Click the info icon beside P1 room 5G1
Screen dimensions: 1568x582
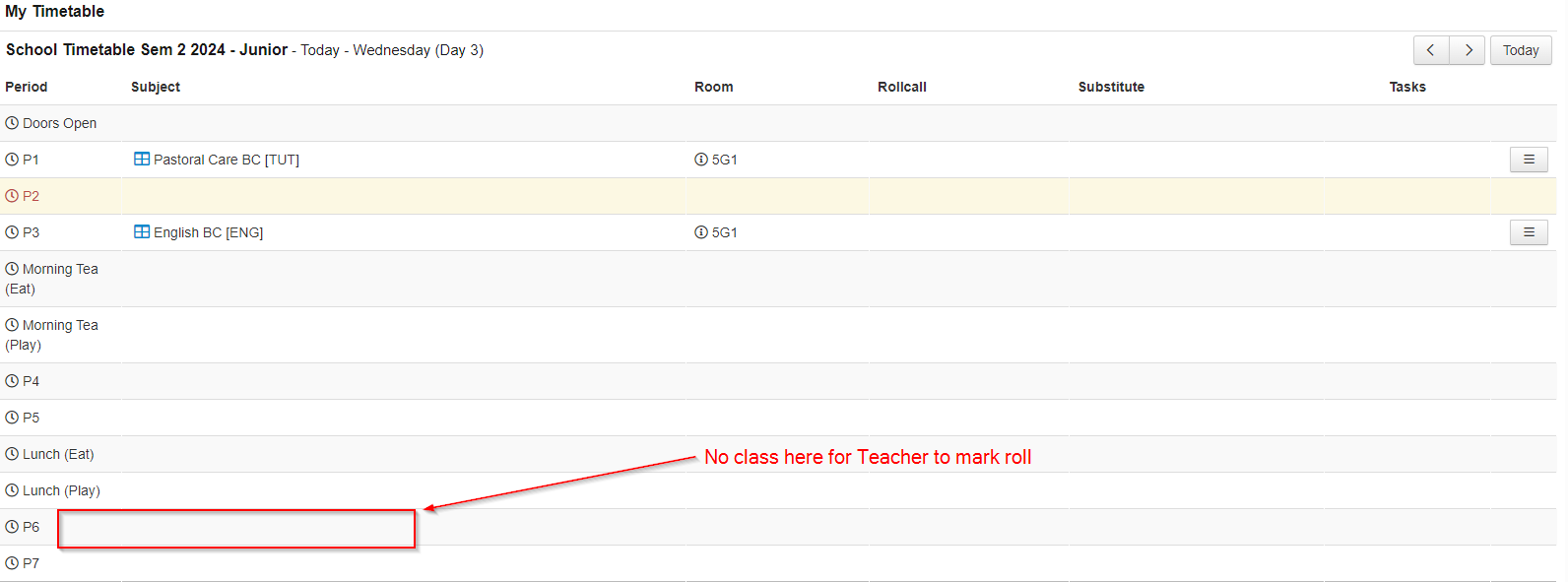point(701,160)
